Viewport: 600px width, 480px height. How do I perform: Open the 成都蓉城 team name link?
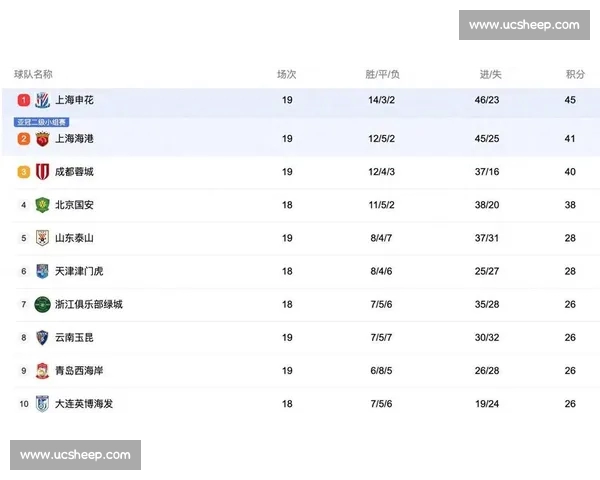(x=75, y=172)
